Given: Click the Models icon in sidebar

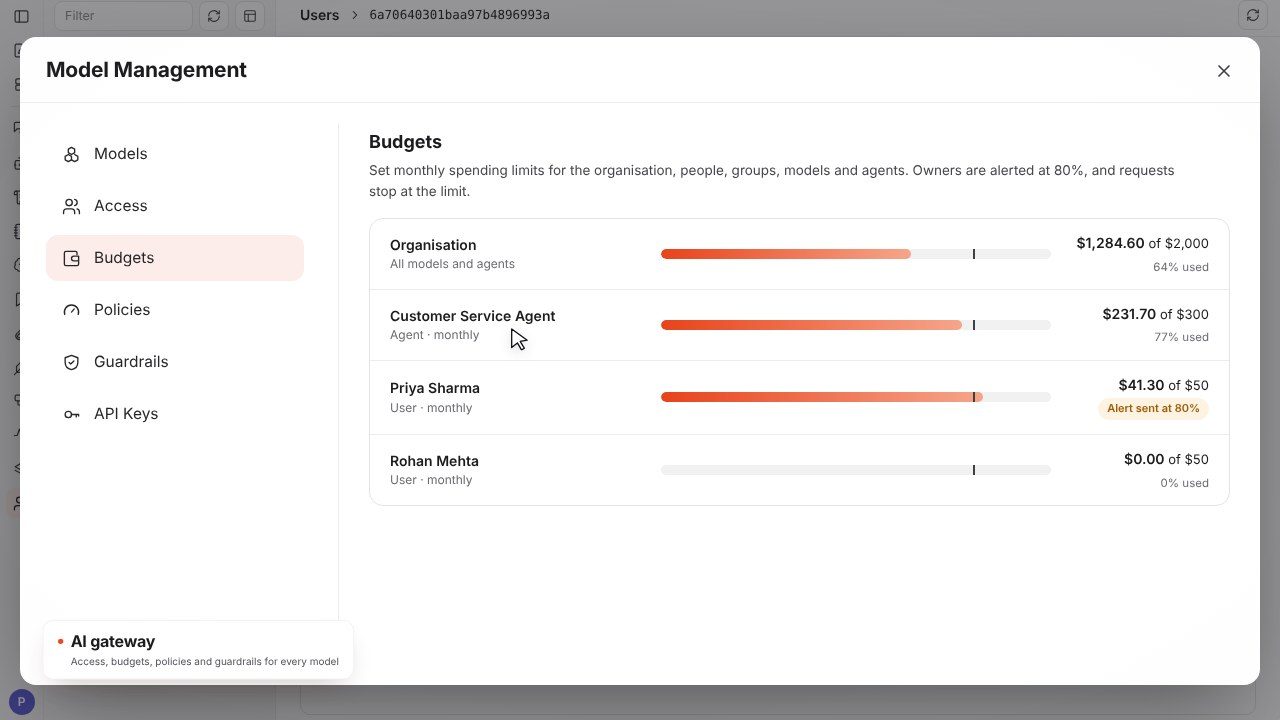Looking at the screenshot, I should click(x=71, y=154).
